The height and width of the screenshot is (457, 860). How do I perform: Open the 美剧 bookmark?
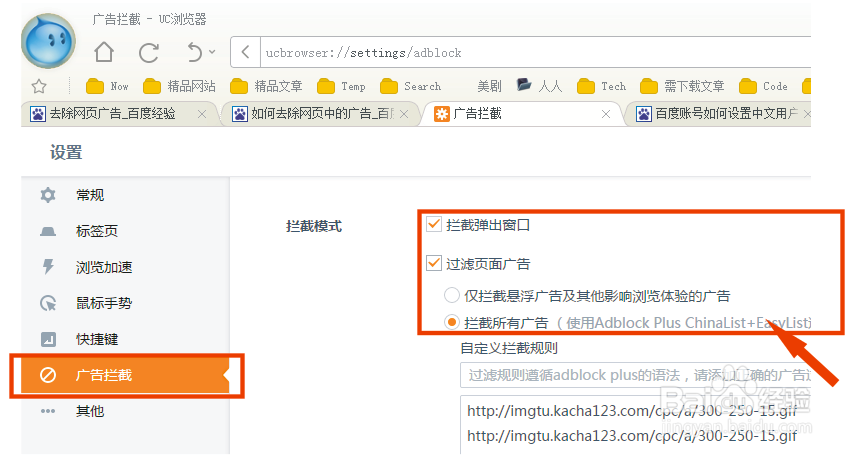point(489,86)
